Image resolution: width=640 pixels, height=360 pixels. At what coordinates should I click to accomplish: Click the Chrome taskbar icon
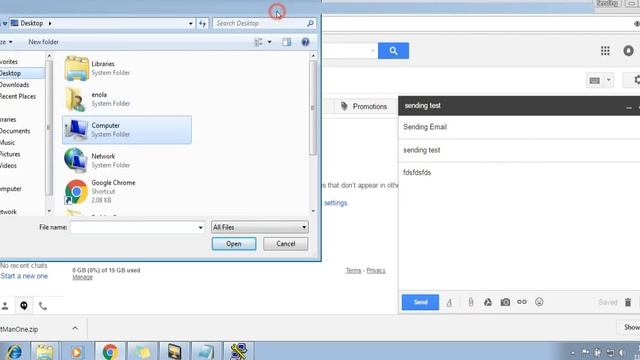(x=110, y=352)
